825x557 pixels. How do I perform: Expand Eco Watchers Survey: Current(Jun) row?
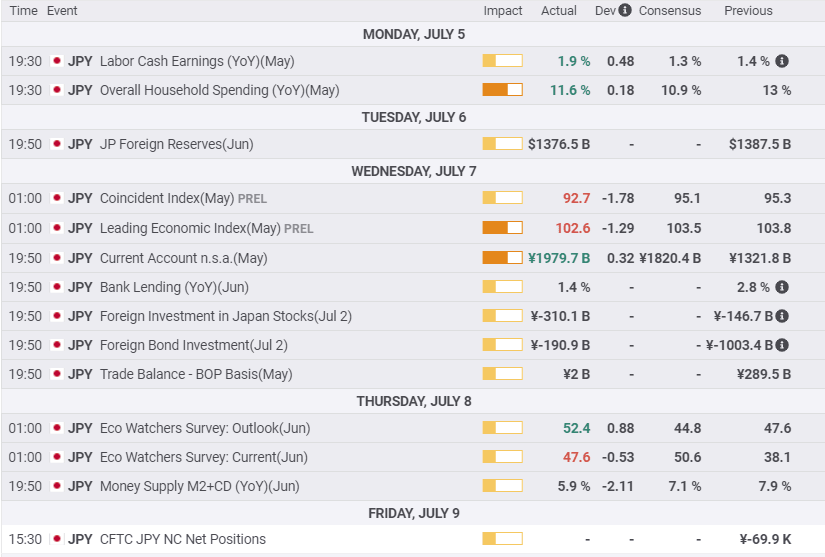pos(204,457)
